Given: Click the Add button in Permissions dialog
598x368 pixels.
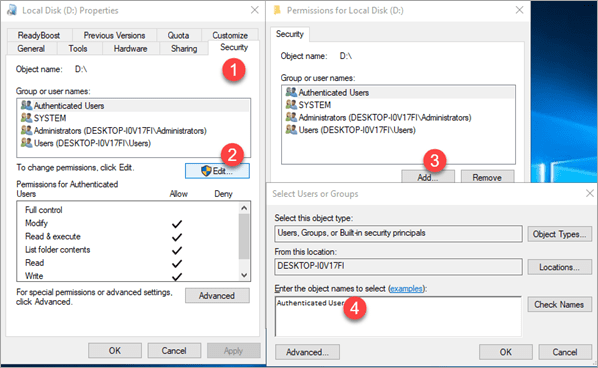Looking at the screenshot, I should click(428, 177).
